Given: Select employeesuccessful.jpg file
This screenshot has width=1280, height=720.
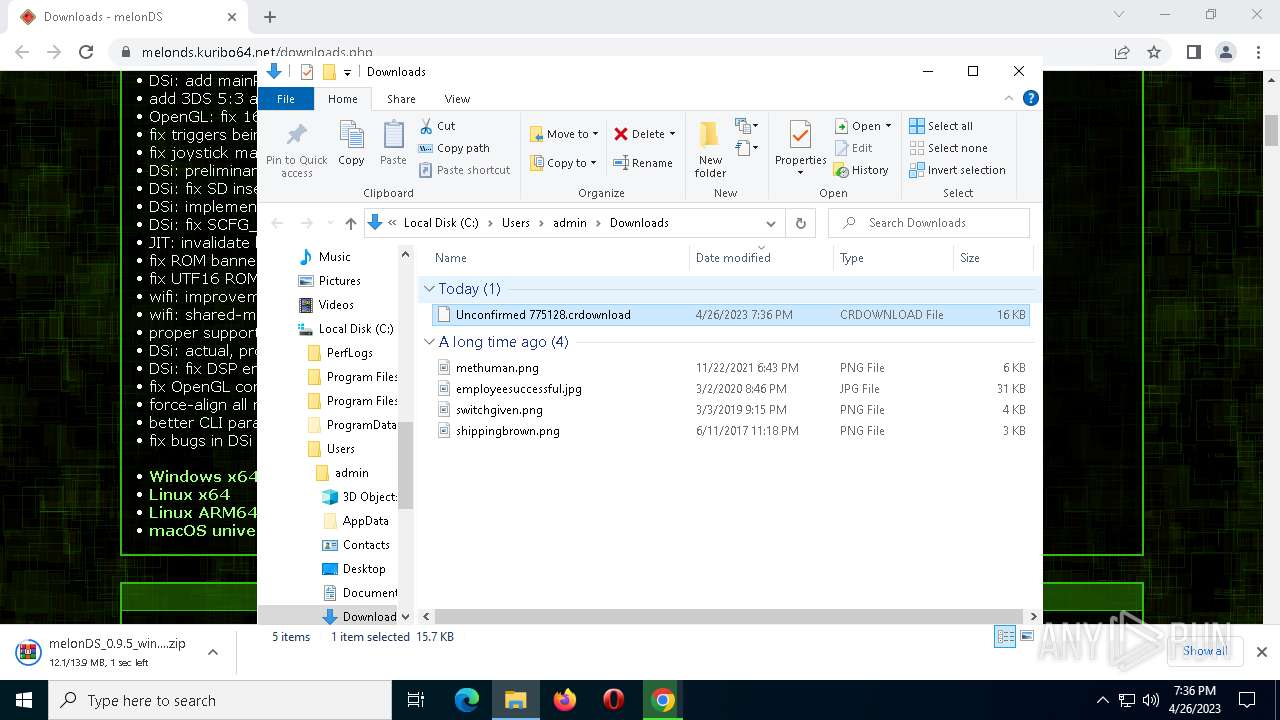Looking at the screenshot, I should pos(730,389).
